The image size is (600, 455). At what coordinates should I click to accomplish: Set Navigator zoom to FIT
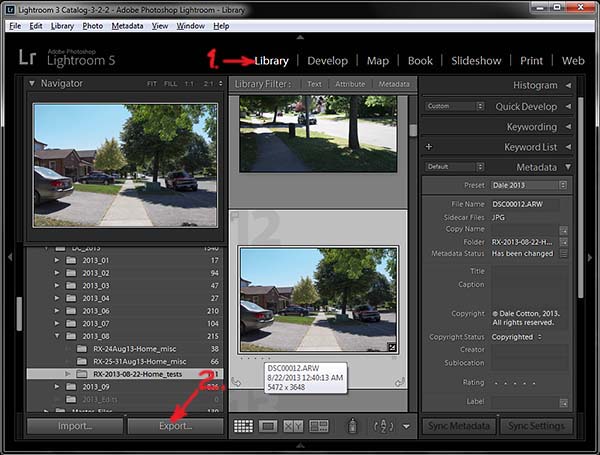[152, 83]
